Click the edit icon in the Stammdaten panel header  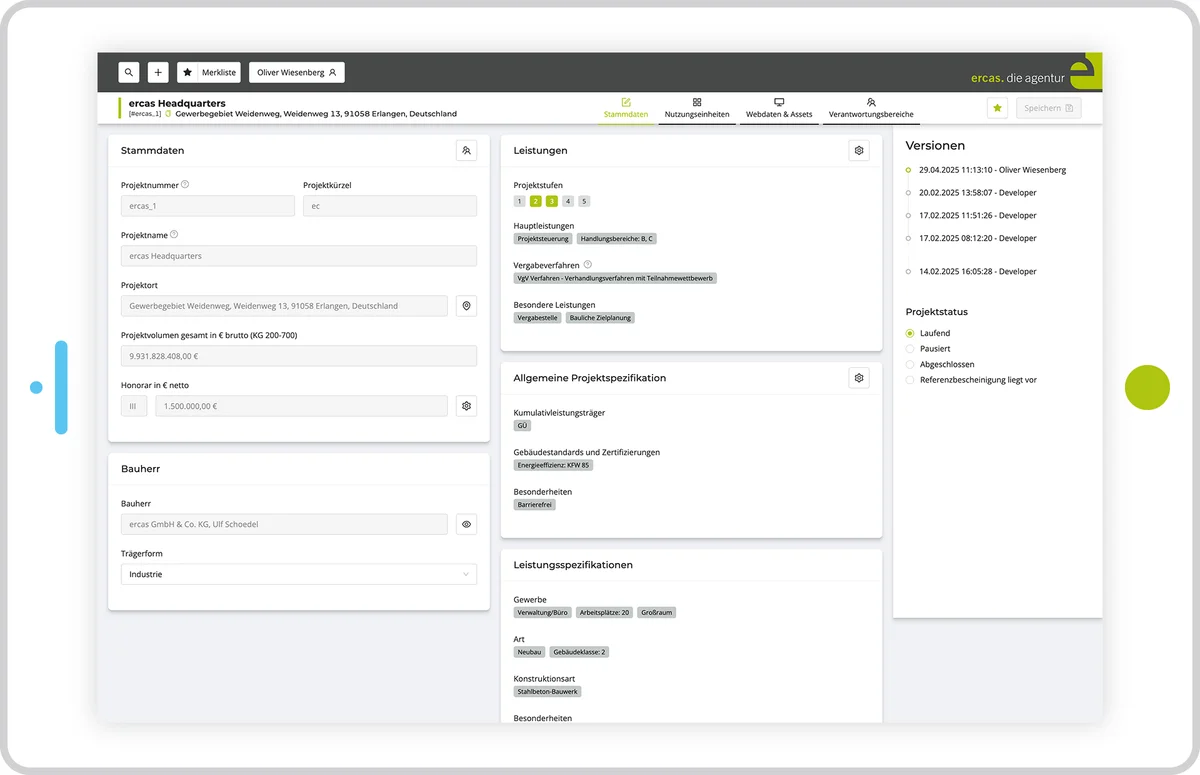click(465, 150)
